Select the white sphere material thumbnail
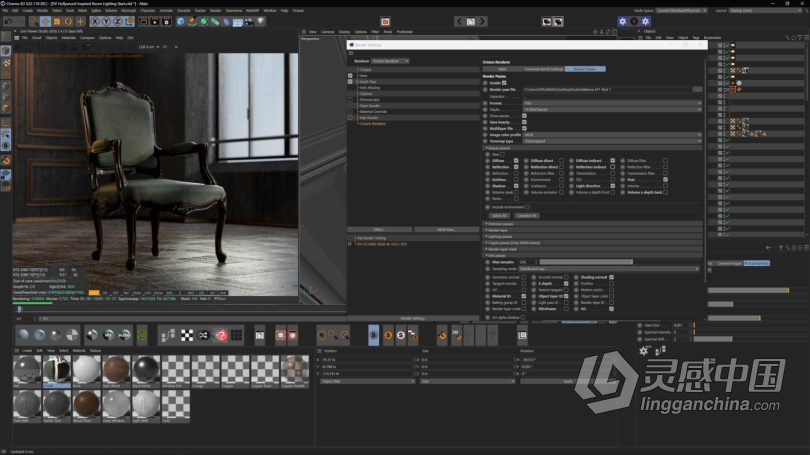The width and height of the screenshot is (810, 455). click(x=86, y=370)
